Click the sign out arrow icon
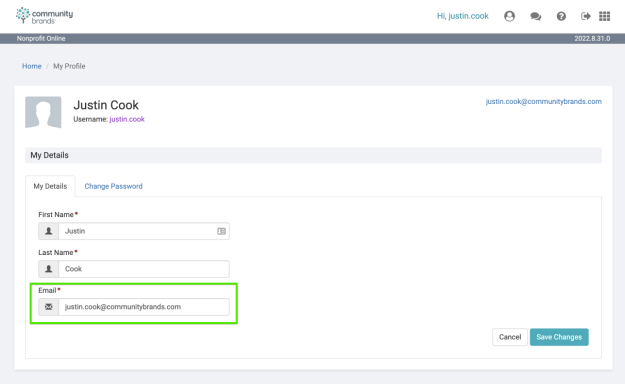The height and width of the screenshot is (384, 625). [x=586, y=16]
